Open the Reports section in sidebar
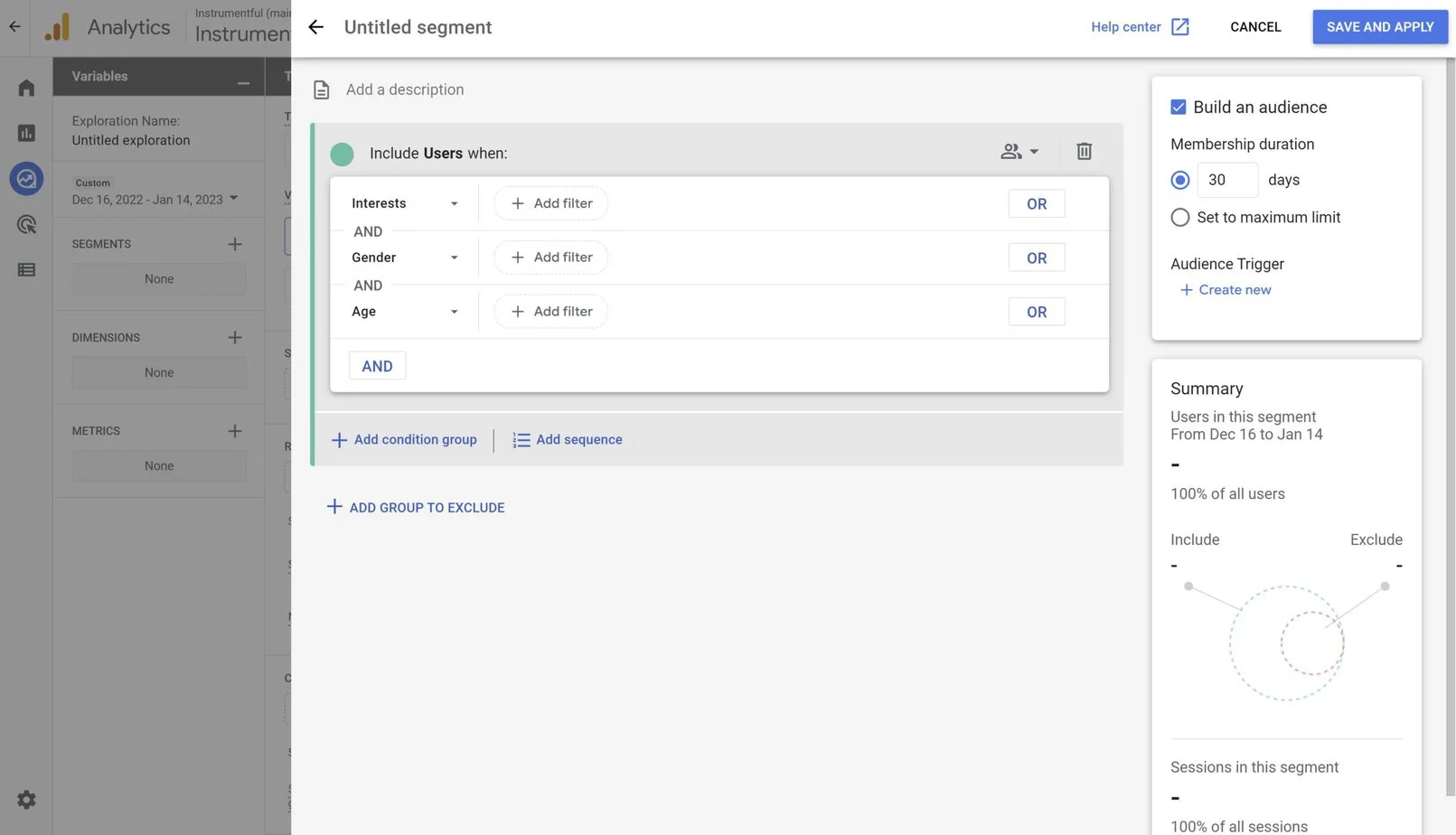Screen dimensions: 1456x835 coord(25,132)
